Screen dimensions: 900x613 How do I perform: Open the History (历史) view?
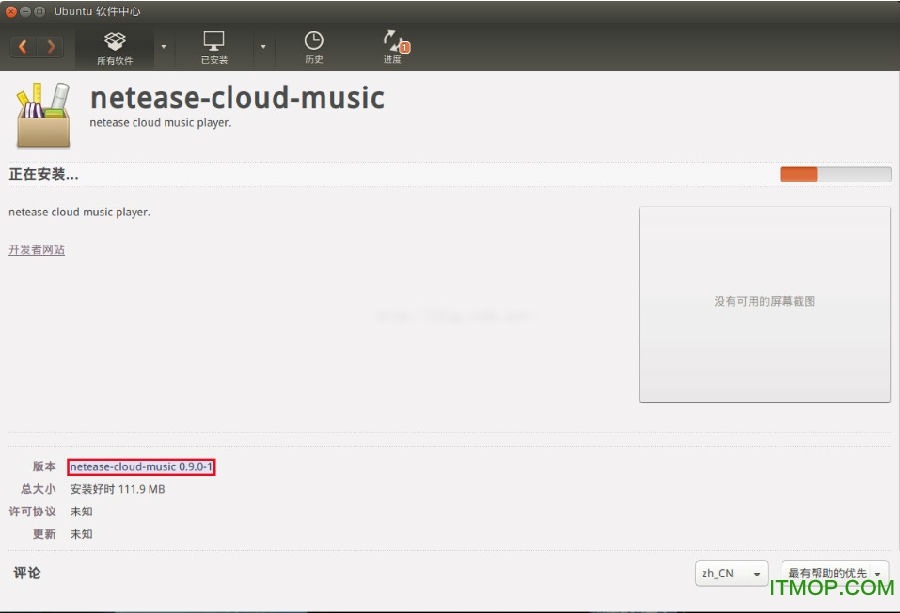coord(314,48)
